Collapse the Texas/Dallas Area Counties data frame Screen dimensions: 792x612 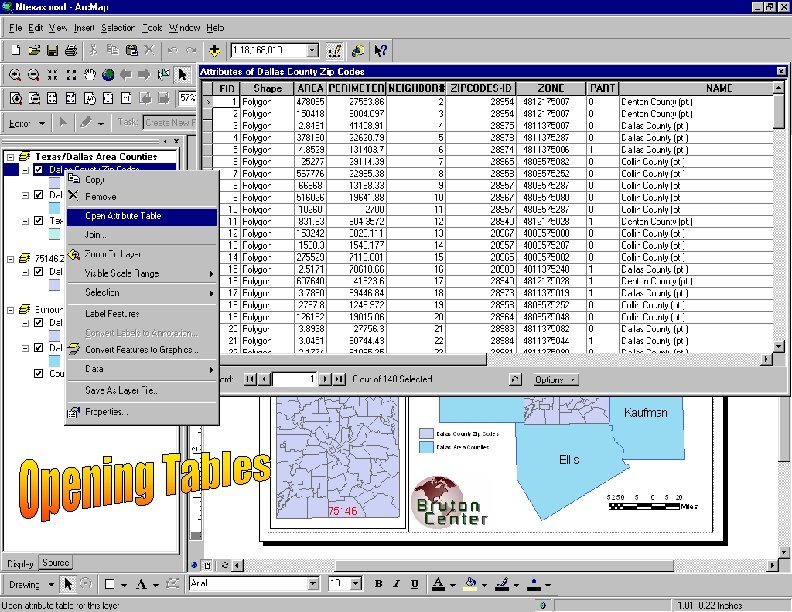tap(11, 157)
